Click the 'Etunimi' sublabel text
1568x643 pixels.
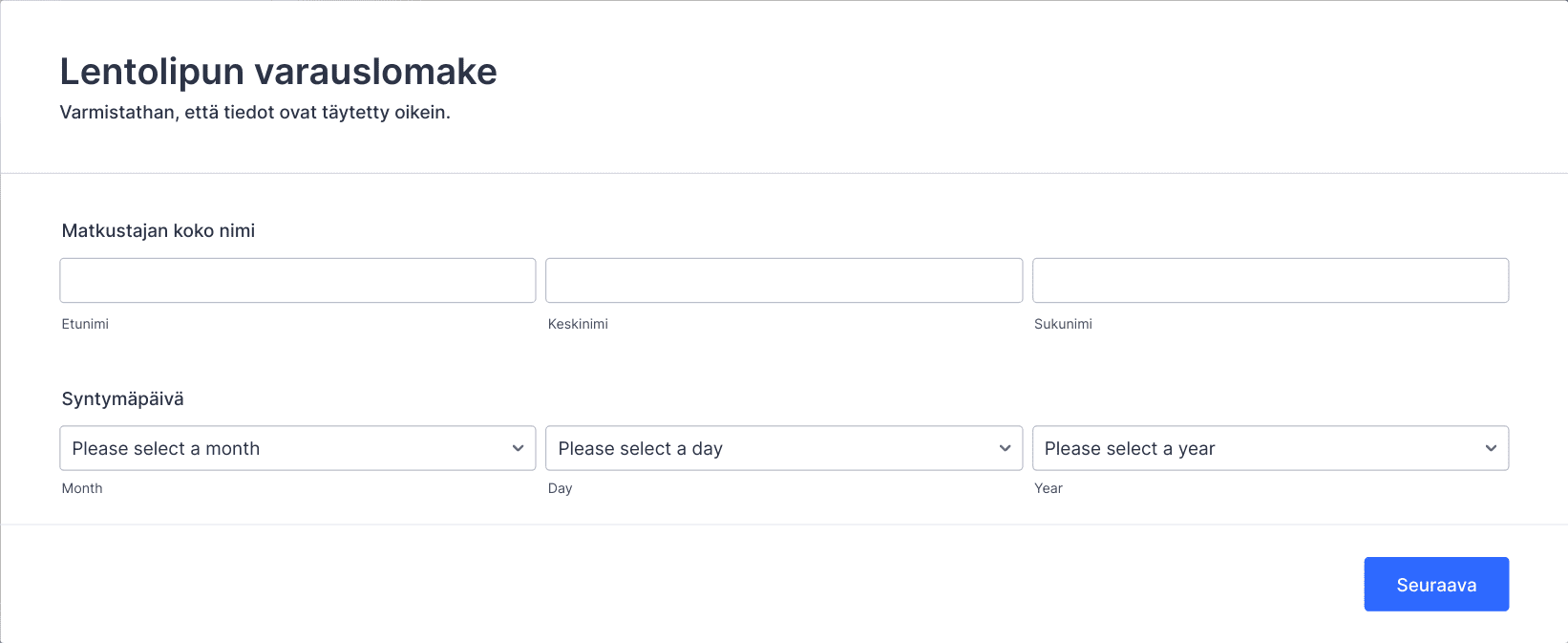(85, 324)
